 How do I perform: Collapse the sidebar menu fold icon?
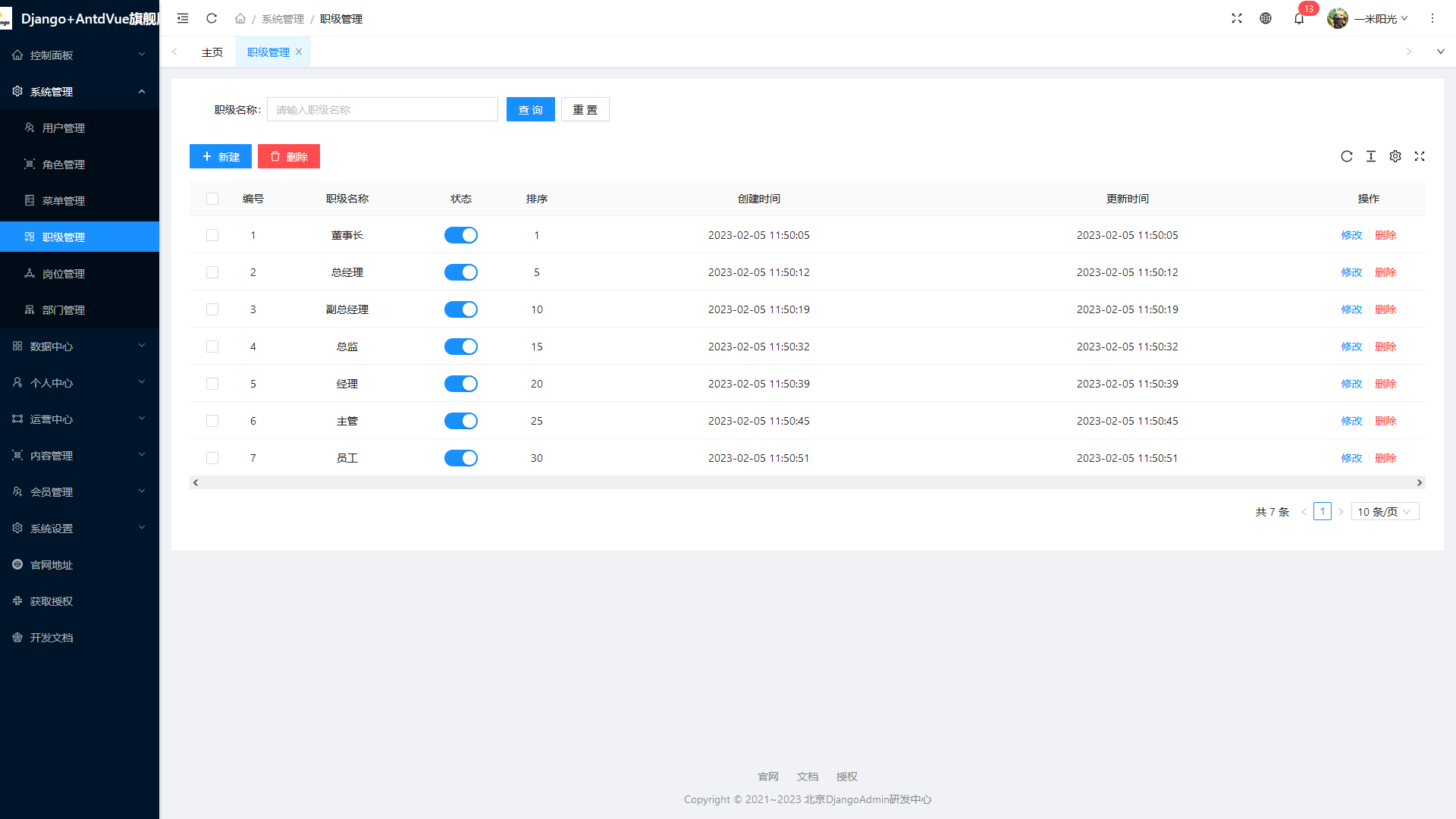click(x=183, y=18)
